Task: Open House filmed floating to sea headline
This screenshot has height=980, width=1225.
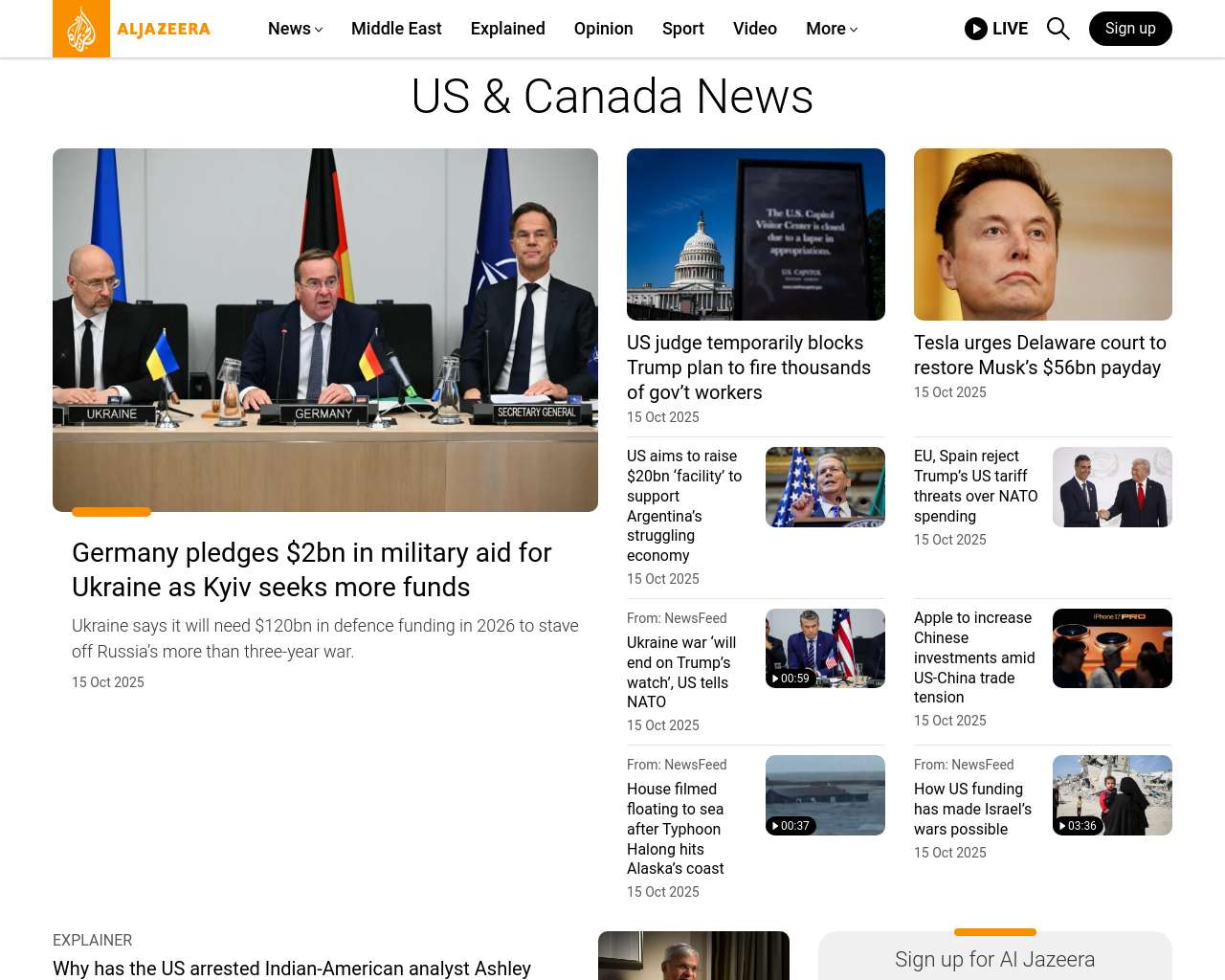Action: [676, 829]
